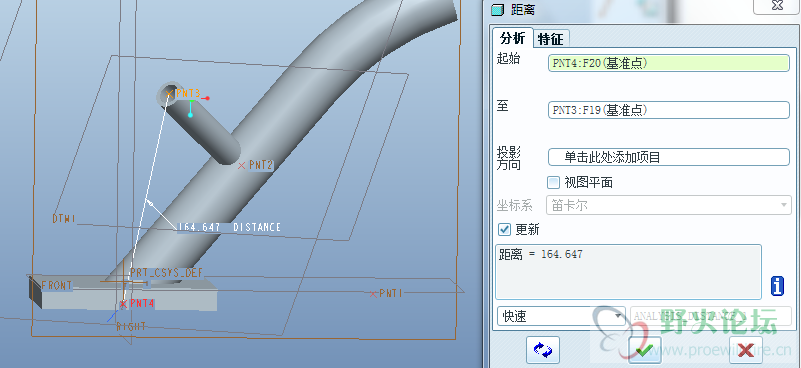Confirm the analysis with the green checkmark
Image resolution: width=801 pixels, height=368 pixels.
coord(645,350)
